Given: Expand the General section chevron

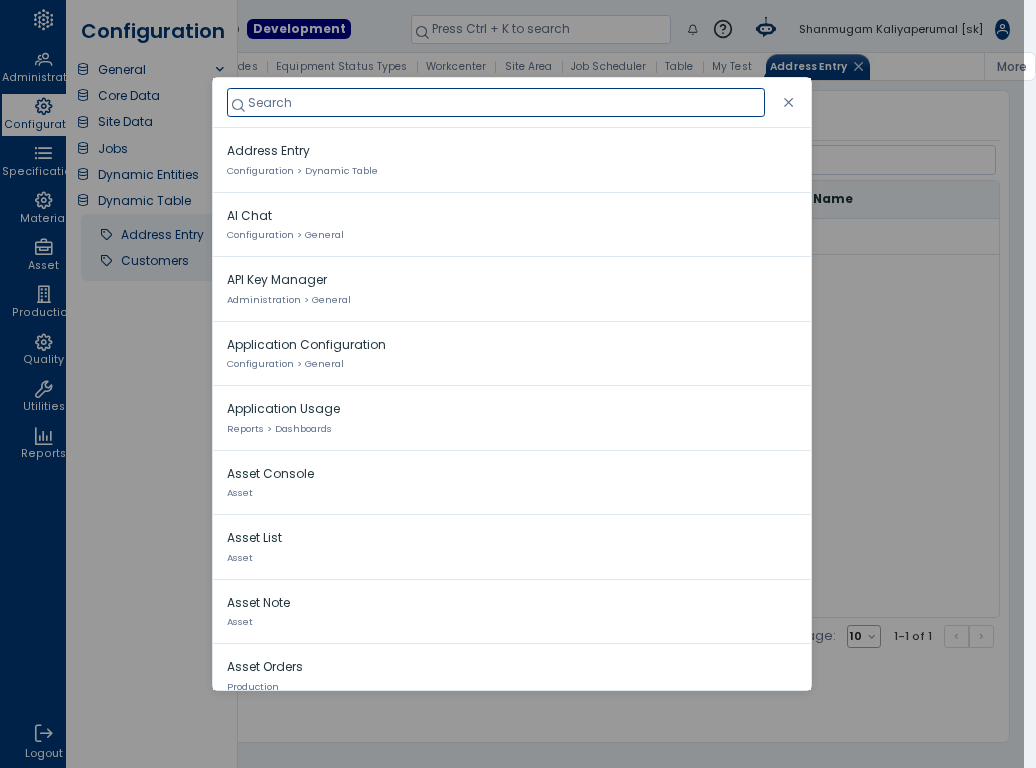Looking at the screenshot, I should 219,69.
